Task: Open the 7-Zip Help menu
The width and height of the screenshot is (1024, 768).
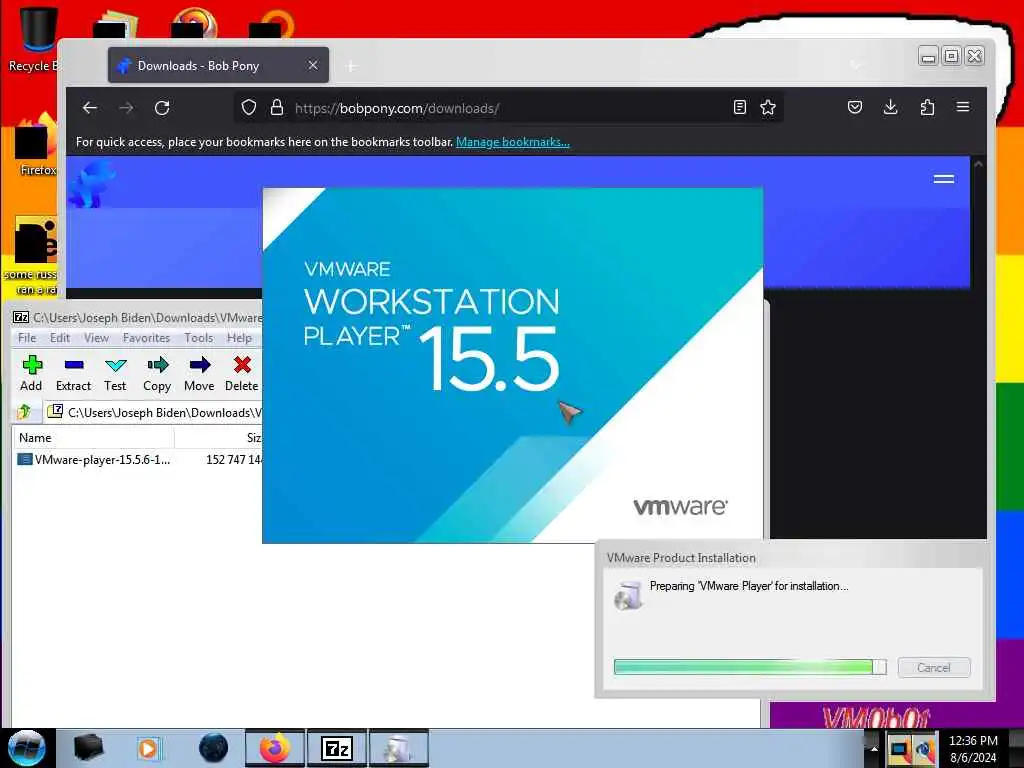Action: pos(239,338)
